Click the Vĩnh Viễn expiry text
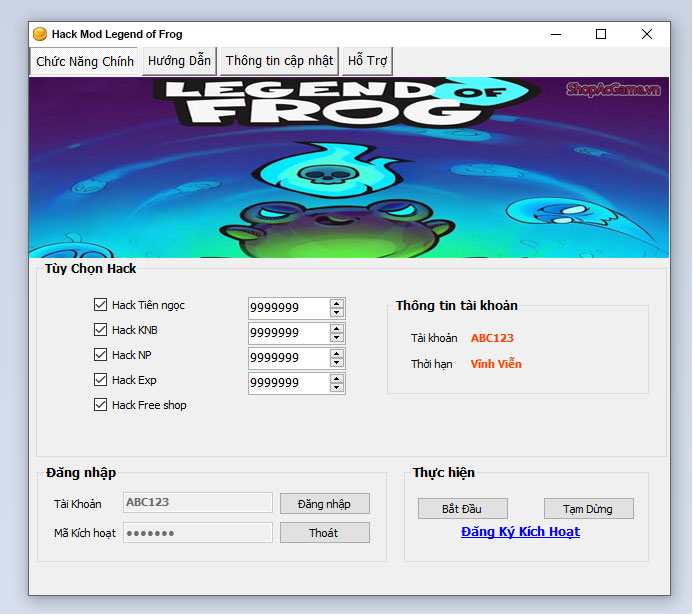 coord(496,364)
